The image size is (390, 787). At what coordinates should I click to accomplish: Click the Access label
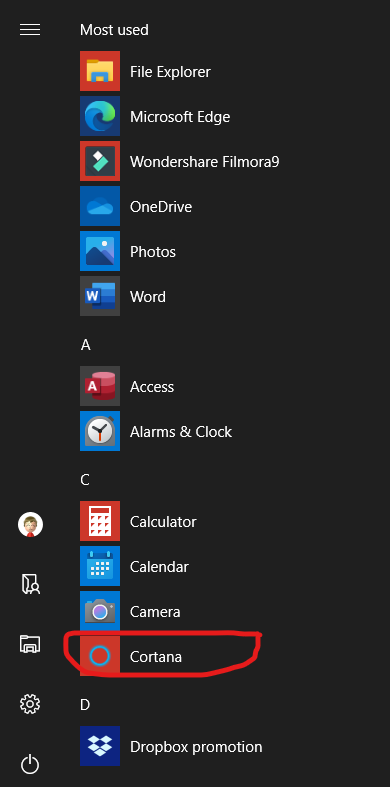pyautogui.click(x=152, y=387)
